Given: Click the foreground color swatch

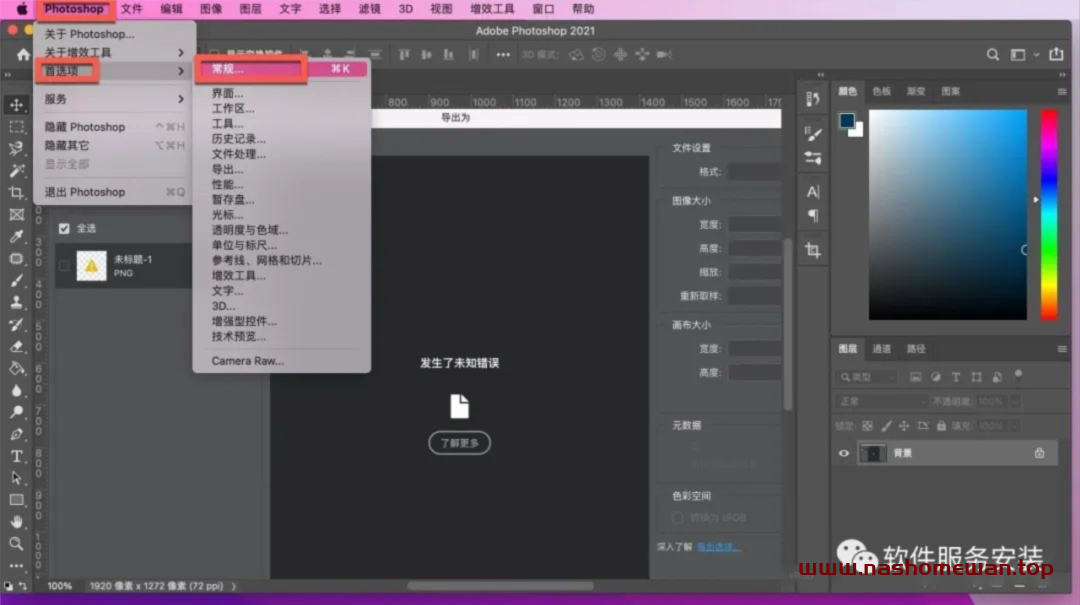Looking at the screenshot, I should coord(847,121).
